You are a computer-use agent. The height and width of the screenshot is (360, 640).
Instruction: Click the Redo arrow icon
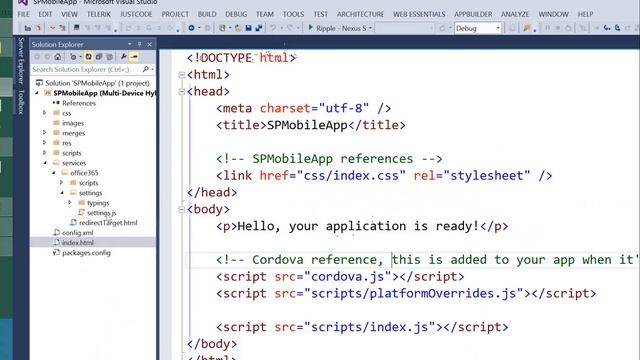[290, 28]
